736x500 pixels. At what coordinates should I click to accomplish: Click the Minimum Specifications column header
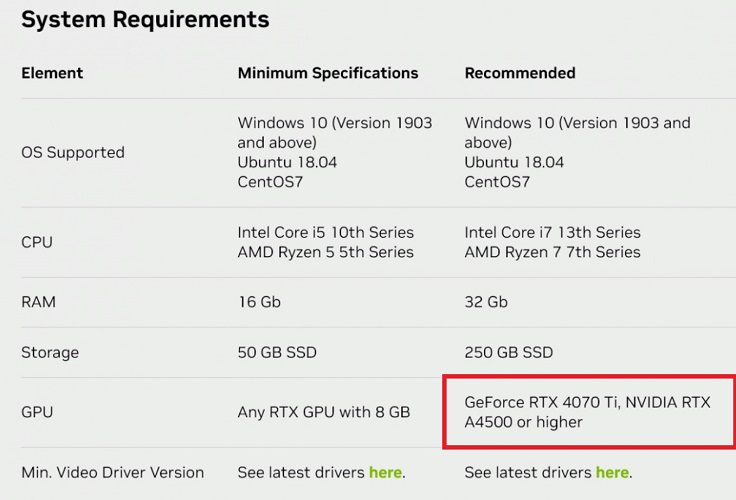[x=328, y=73]
